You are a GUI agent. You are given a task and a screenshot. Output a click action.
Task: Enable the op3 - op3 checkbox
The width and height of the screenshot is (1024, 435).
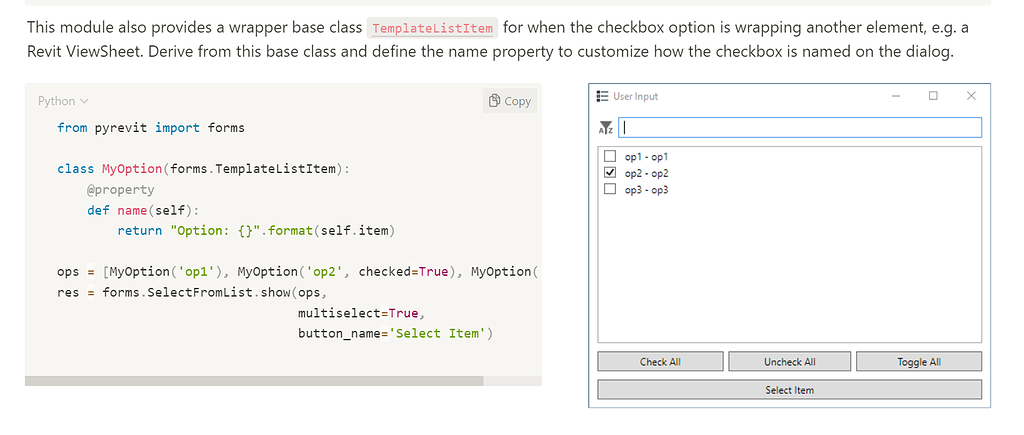tap(609, 189)
